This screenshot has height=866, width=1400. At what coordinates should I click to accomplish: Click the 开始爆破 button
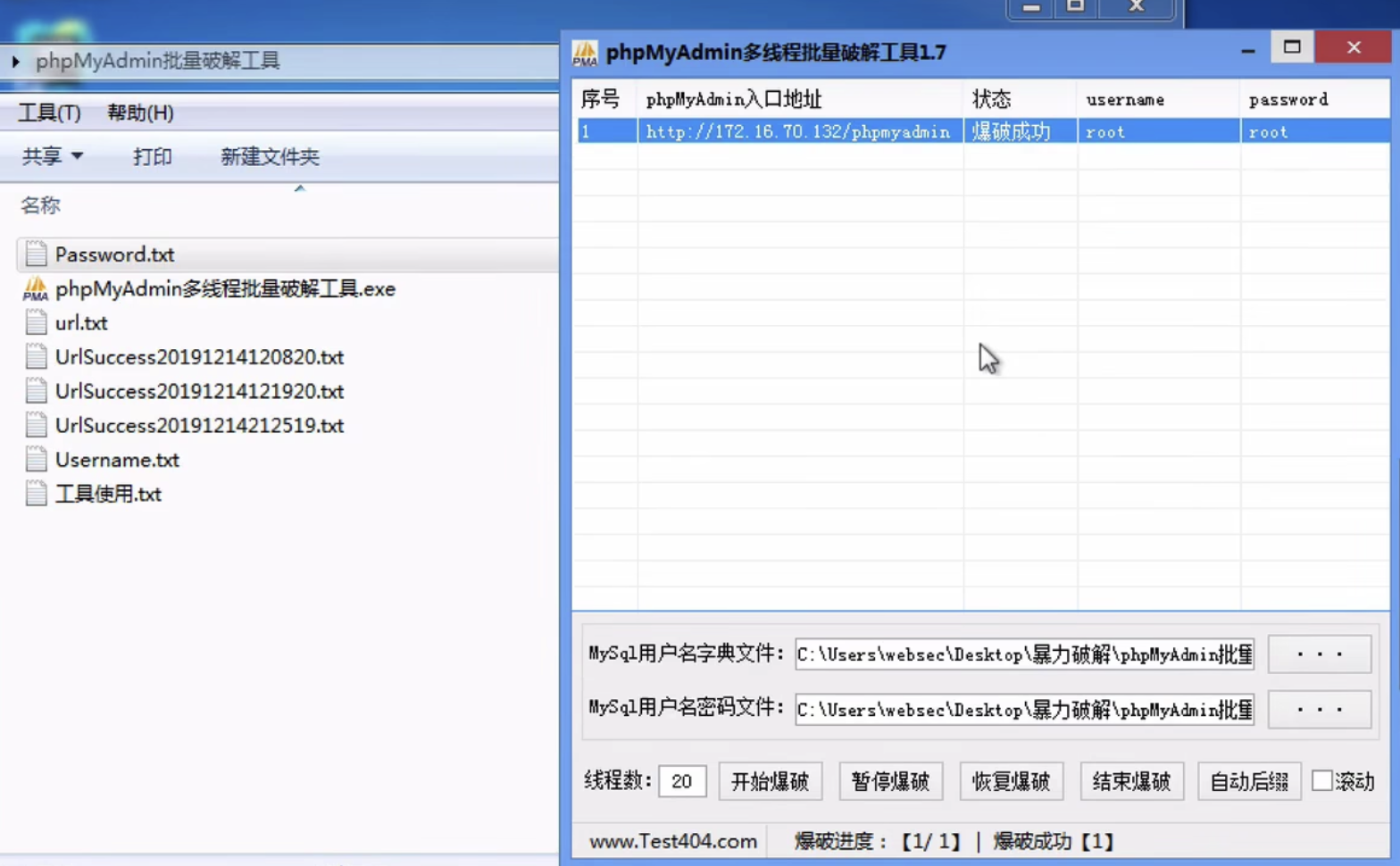pyautogui.click(x=770, y=781)
